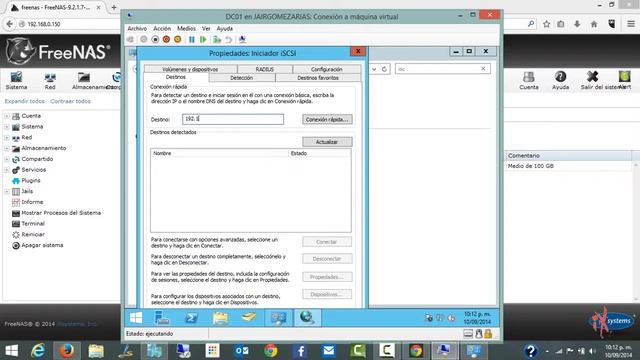640x360 pixels.
Task: Click the Expandir todos link
Action: coord(24,101)
